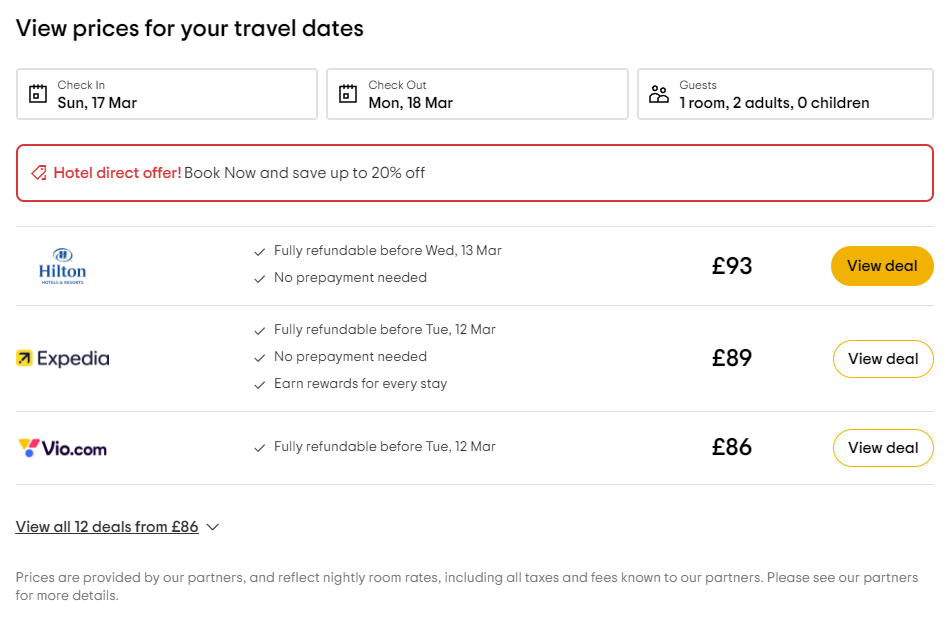Click the Check Out calendar icon
This screenshot has width=950, height=622.
click(348, 94)
